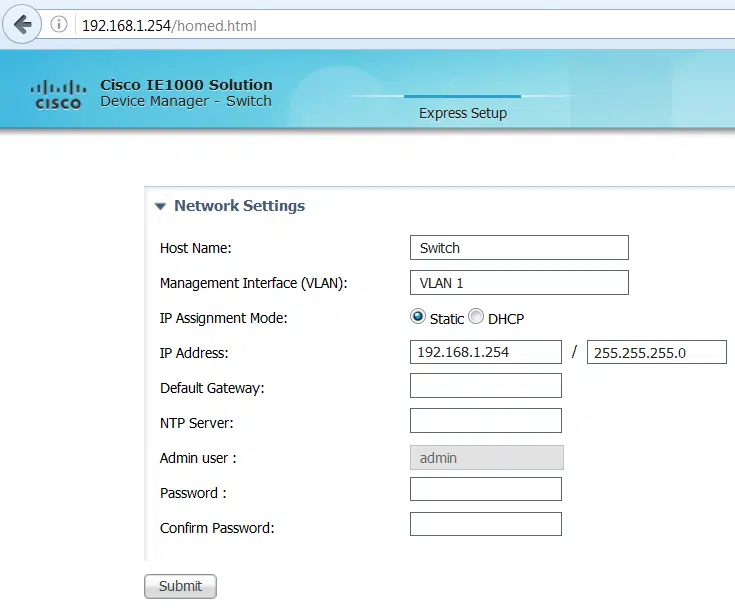Click the Network Settings heading text
735x608 pixels.
240,206
